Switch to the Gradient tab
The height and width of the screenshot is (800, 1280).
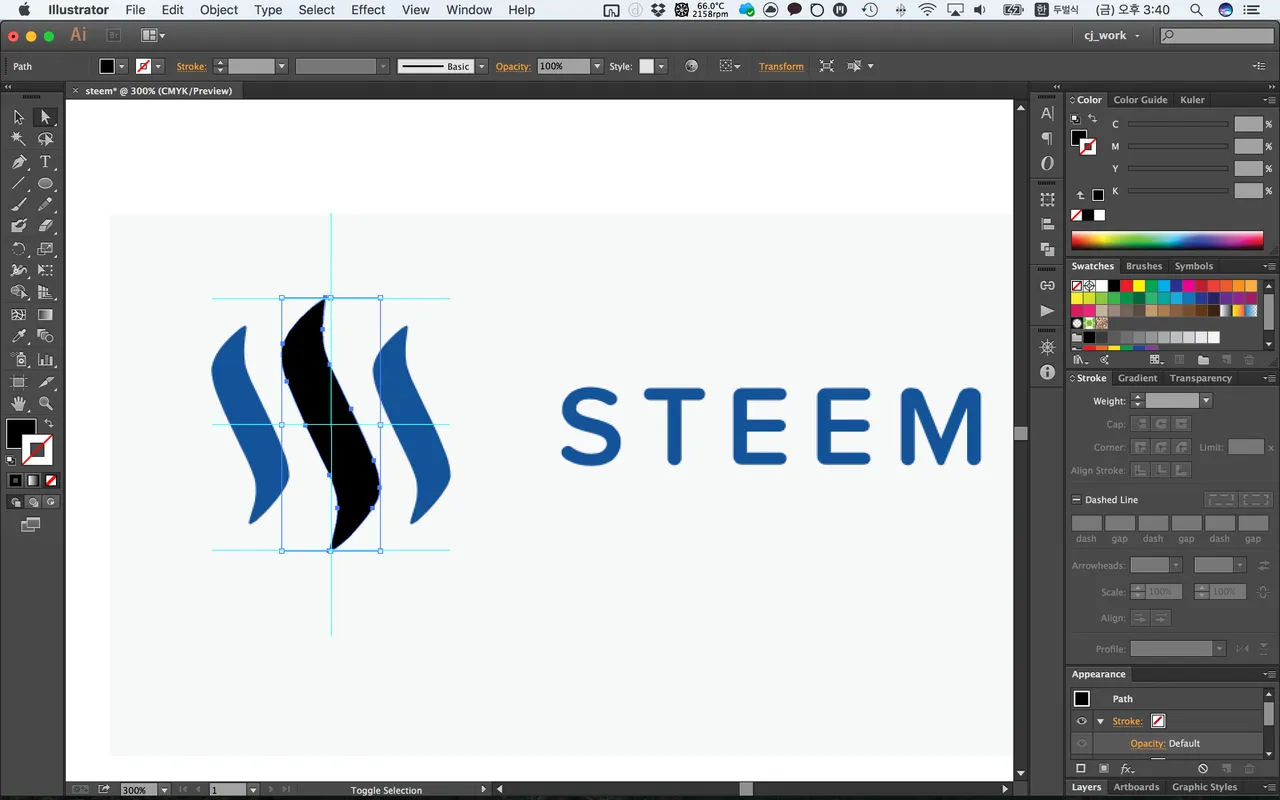pos(1137,378)
